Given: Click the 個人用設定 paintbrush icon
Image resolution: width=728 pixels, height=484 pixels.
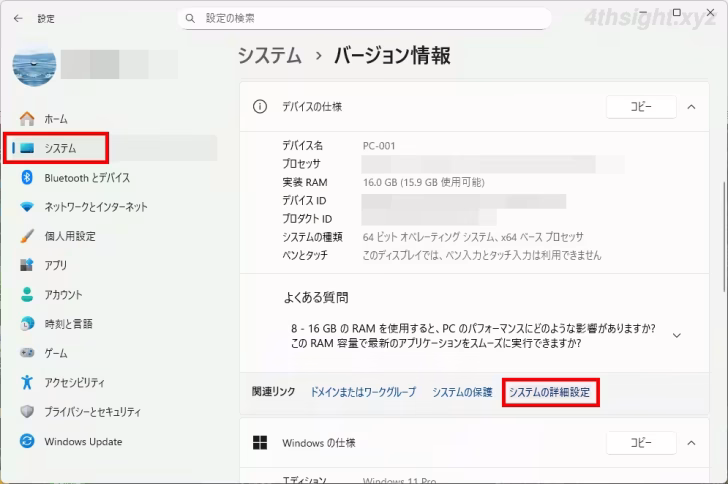Looking at the screenshot, I should point(27,236).
